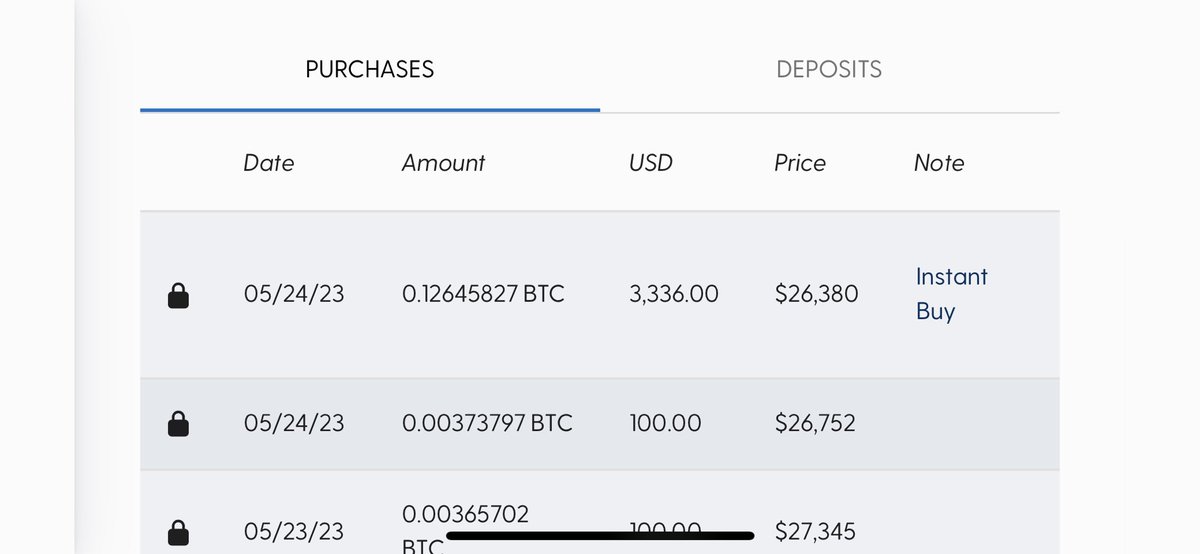Select date 05/23/23
1200x554 pixels.
[x=294, y=531]
